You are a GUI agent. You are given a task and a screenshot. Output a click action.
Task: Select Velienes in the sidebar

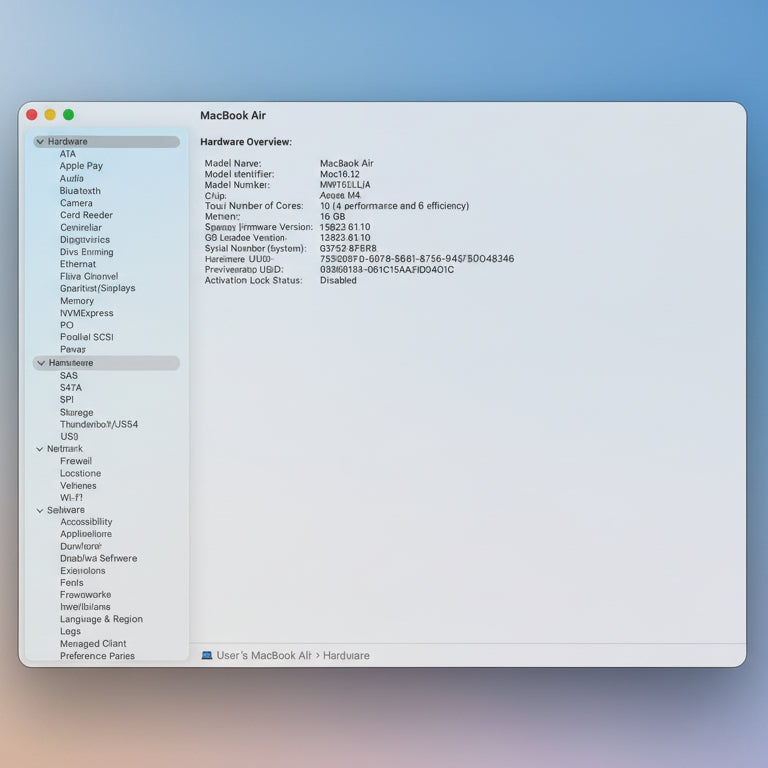pyautogui.click(x=78, y=485)
